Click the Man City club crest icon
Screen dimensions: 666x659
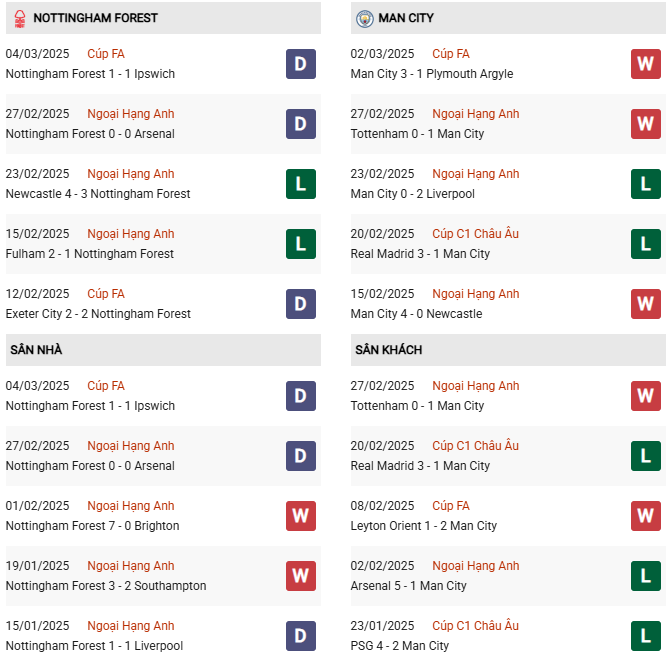coord(364,18)
